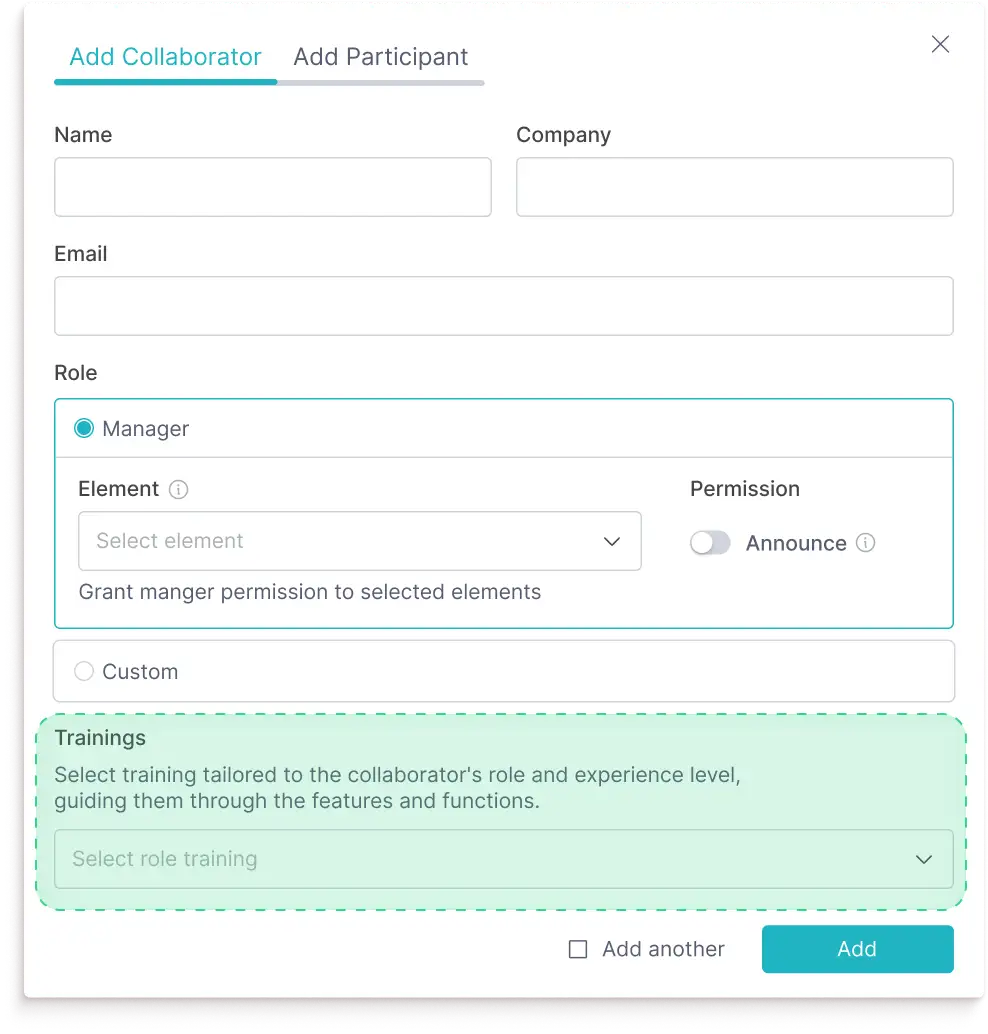Click the info icon beside Element
The width and height of the screenshot is (988, 1034).
(178, 489)
